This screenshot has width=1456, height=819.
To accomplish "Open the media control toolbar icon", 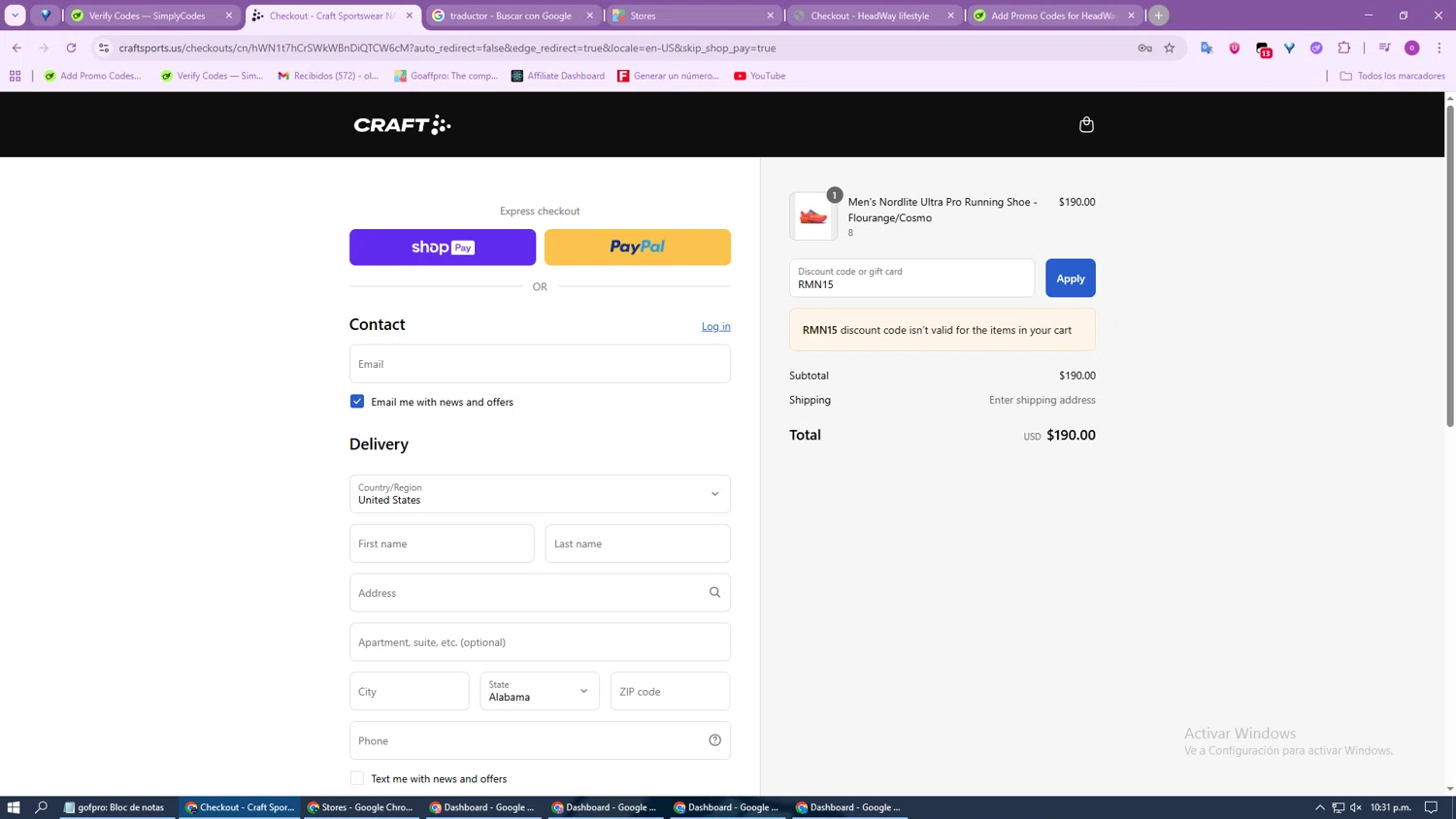I will click(x=1385, y=48).
